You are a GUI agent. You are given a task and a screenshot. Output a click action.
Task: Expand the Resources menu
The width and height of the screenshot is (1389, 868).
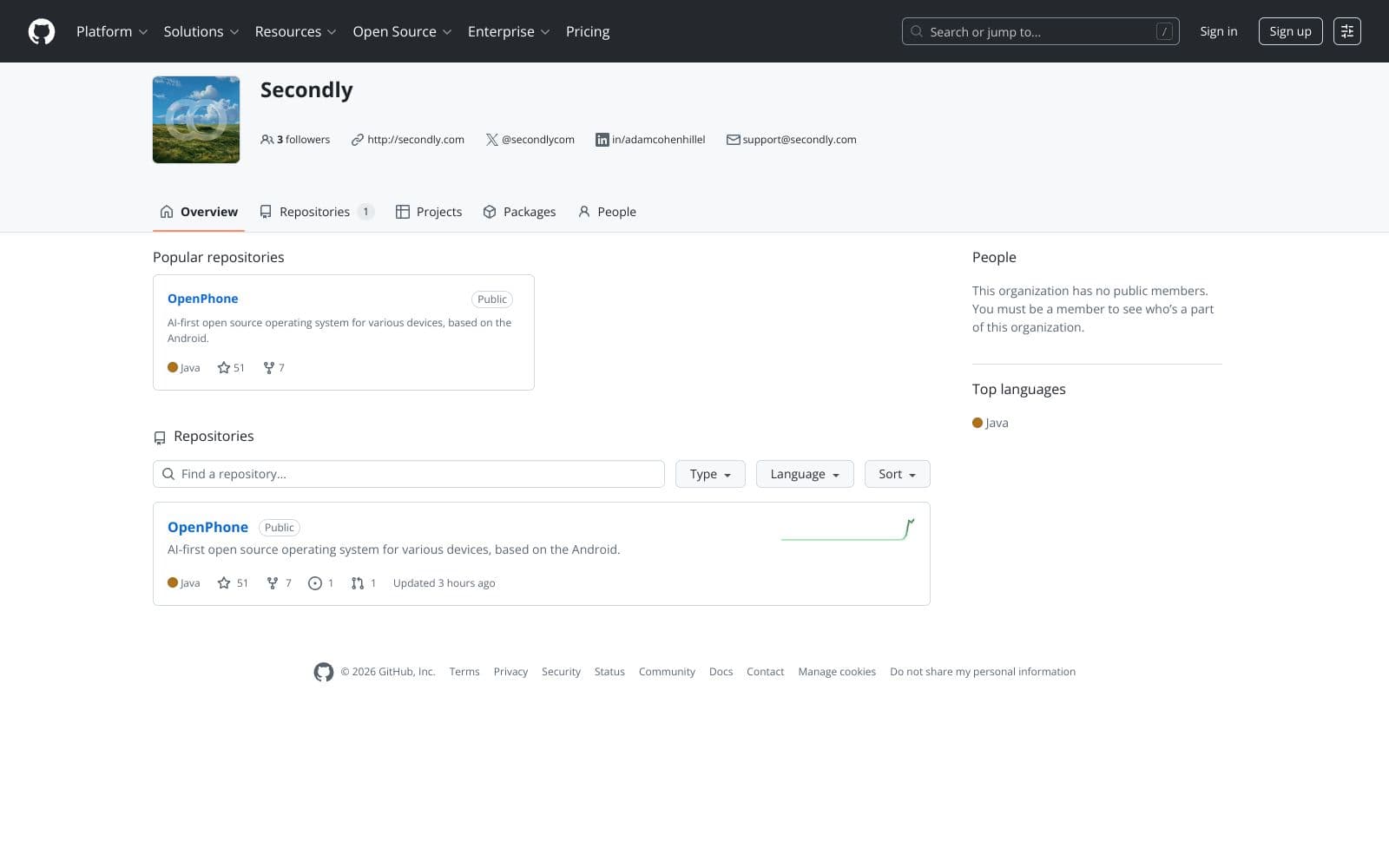pos(295,31)
